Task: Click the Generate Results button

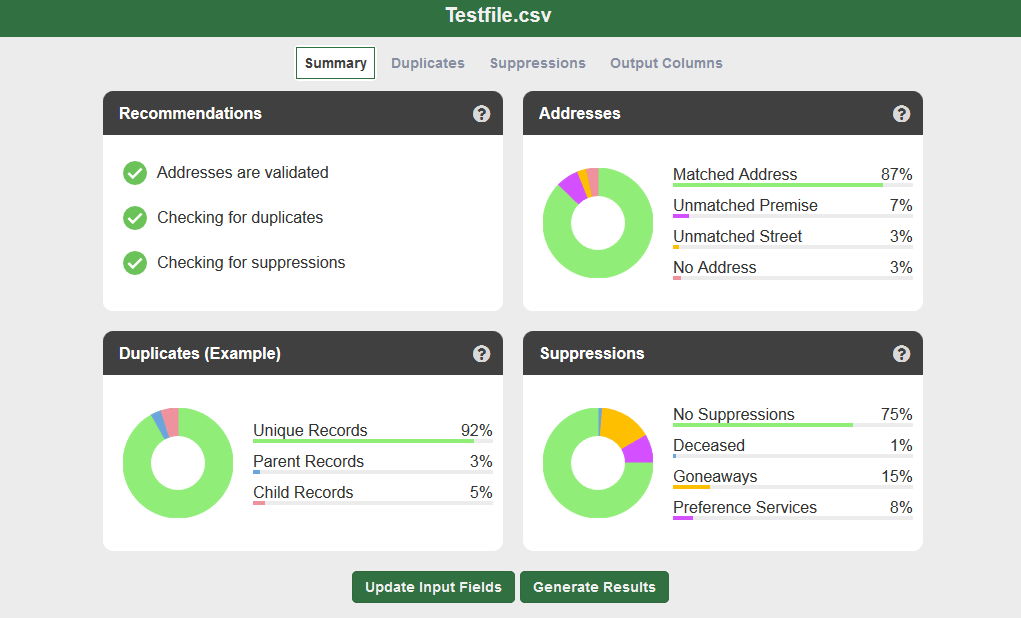Action: click(x=594, y=587)
